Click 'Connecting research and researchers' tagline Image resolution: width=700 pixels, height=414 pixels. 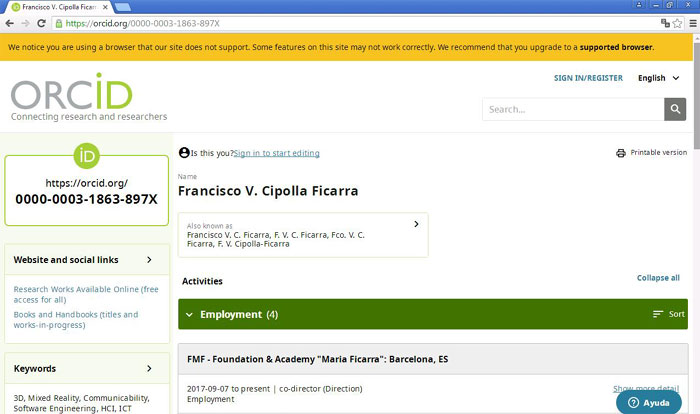[x=89, y=117]
